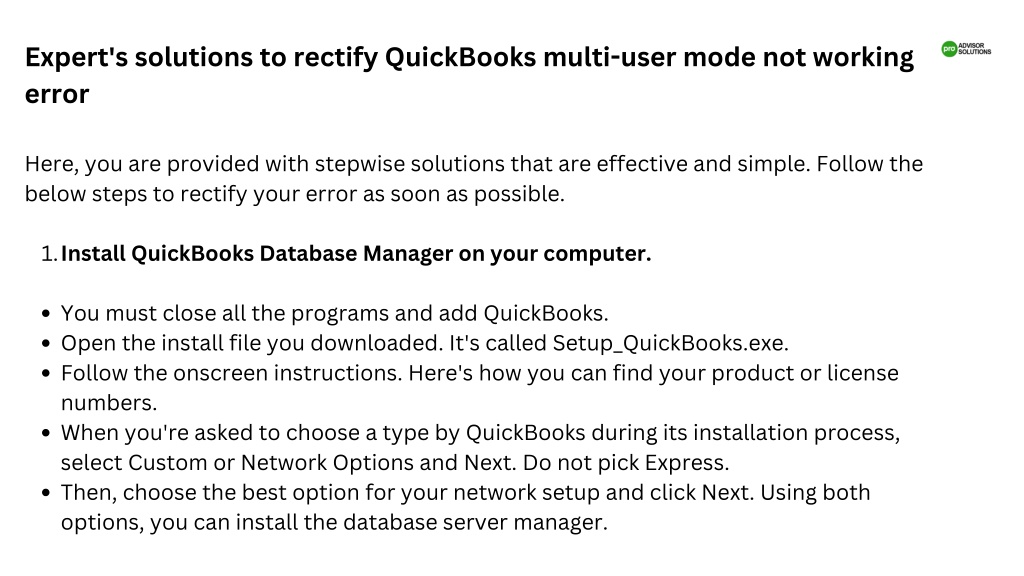
Task: Click the phrase 'install the database server manager'
Action: click(x=421, y=522)
